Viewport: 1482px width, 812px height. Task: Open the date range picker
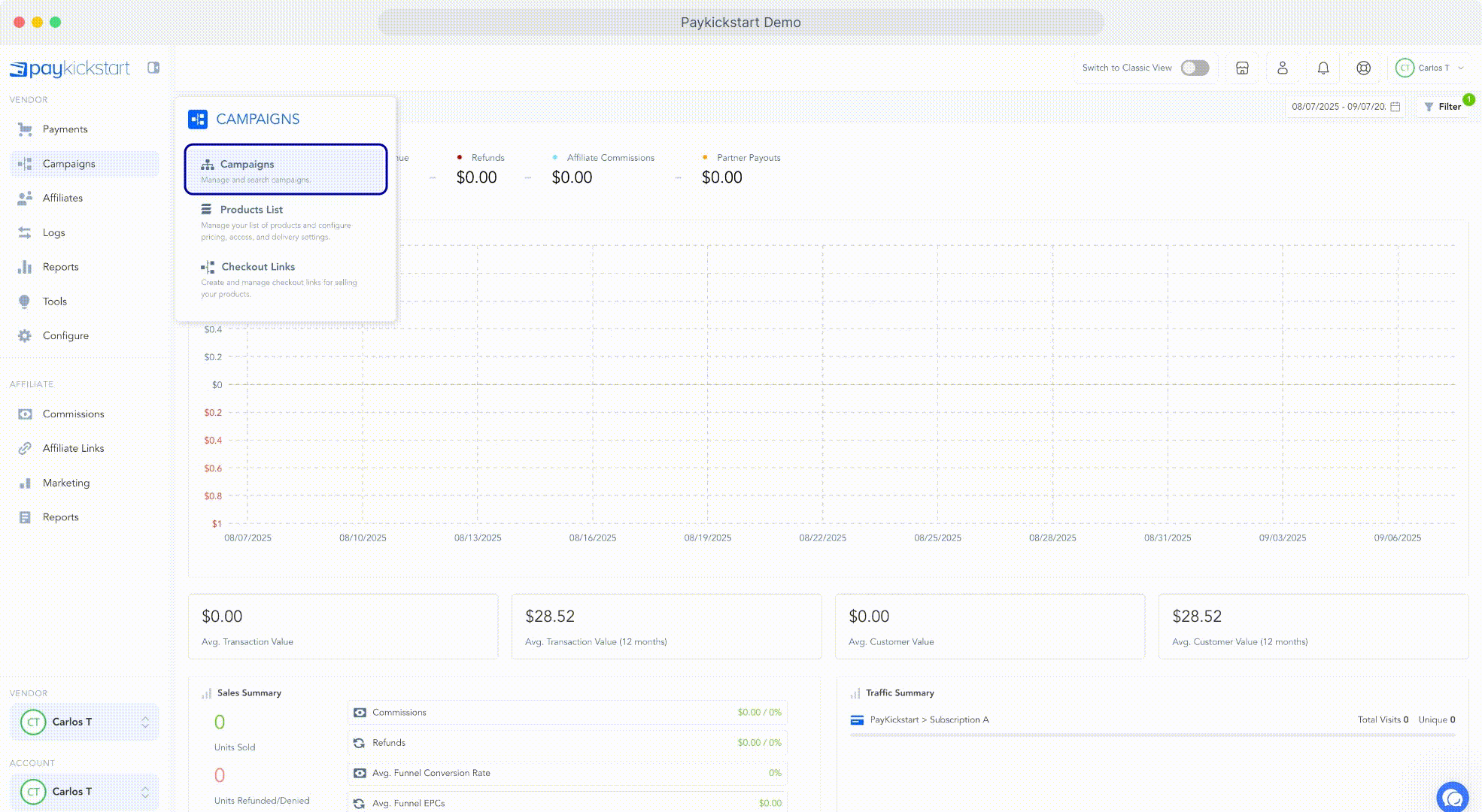(x=1345, y=107)
